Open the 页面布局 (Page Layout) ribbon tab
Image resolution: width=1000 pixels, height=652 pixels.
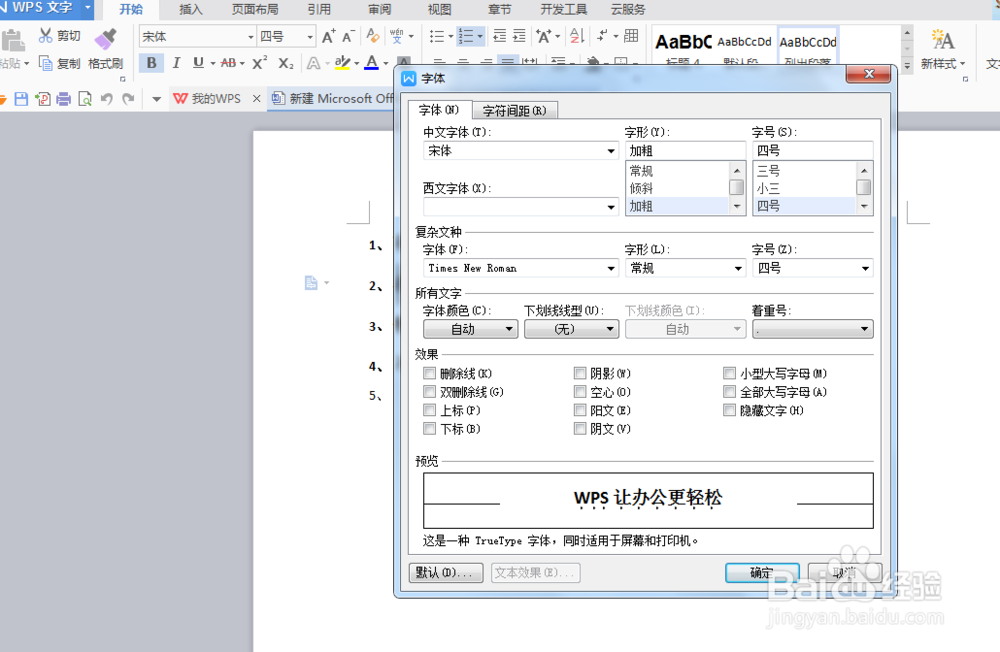pyautogui.click(x=254, y=10)
